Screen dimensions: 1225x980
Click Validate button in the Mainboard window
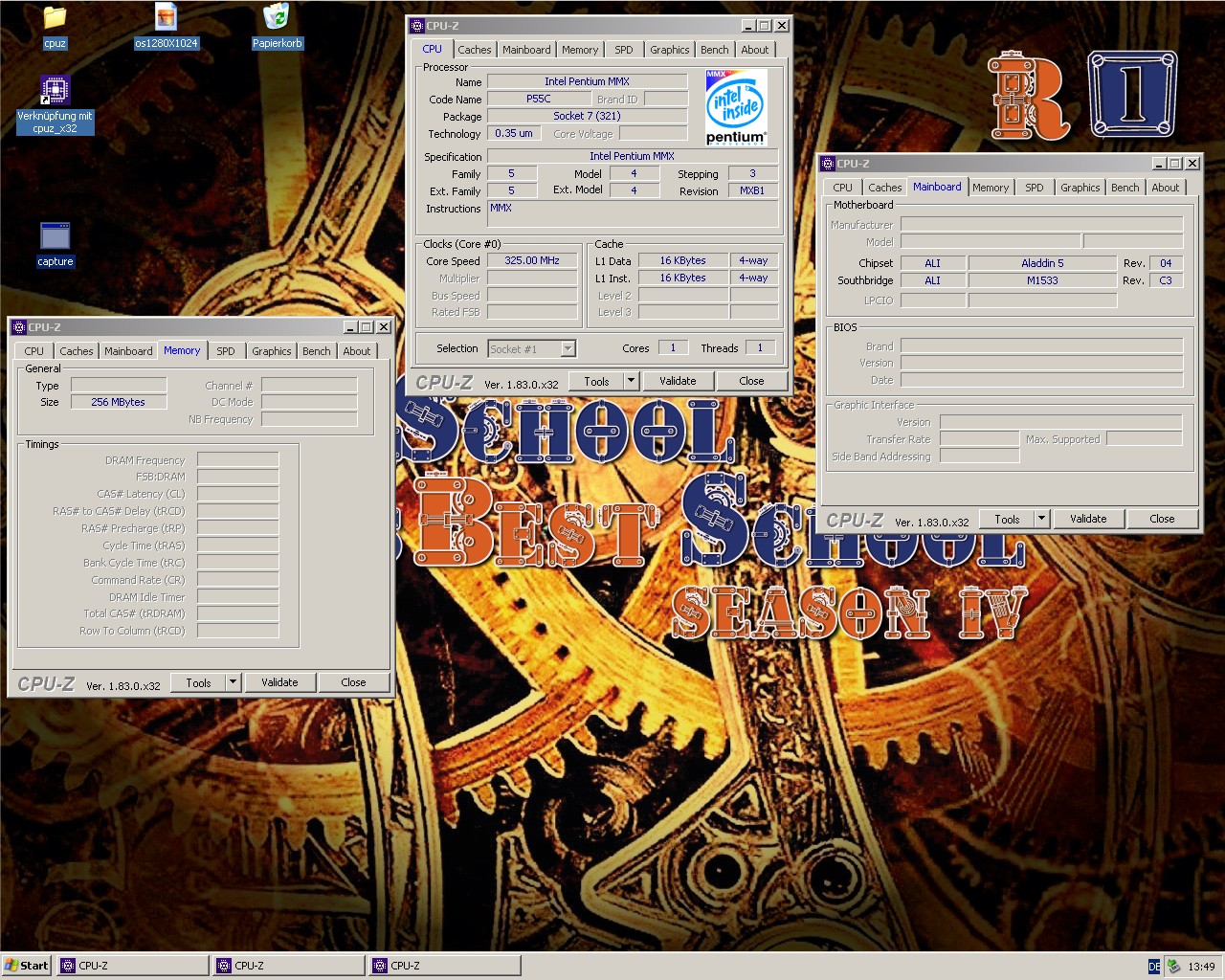coord(1088,519)
